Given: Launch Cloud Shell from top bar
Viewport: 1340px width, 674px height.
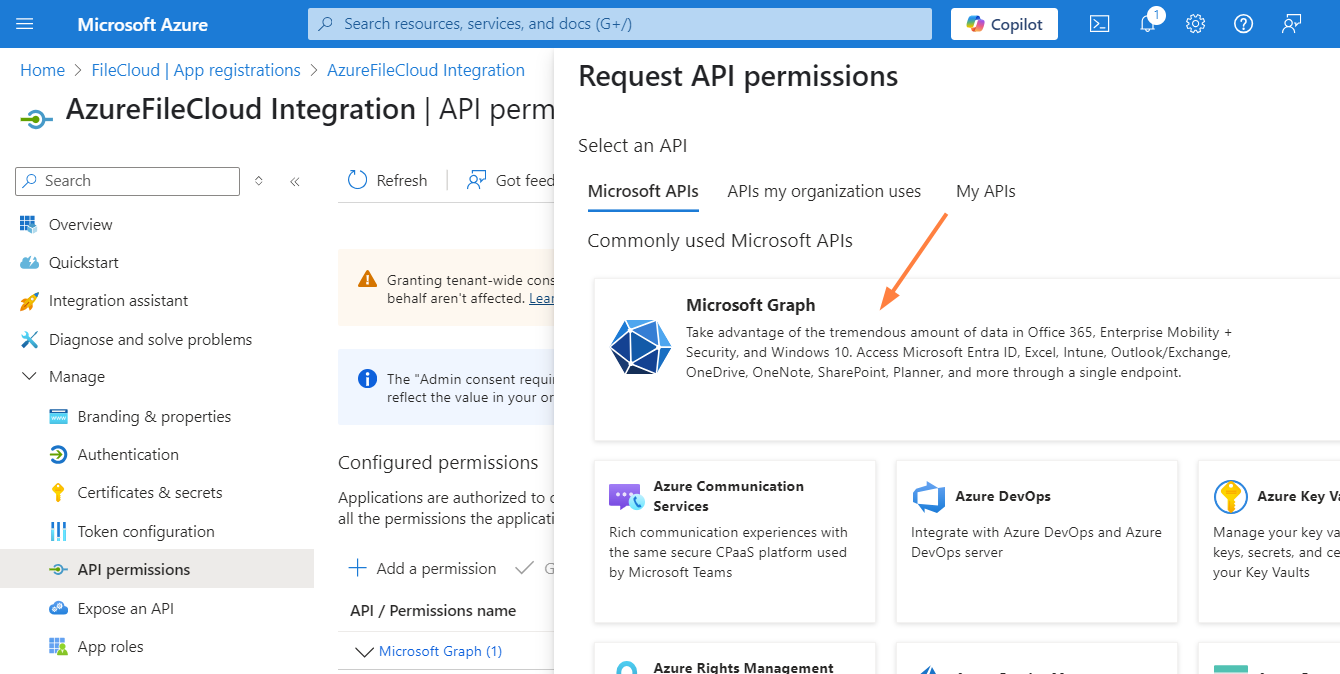Looking at the screenshot, I should (1099, 24).
